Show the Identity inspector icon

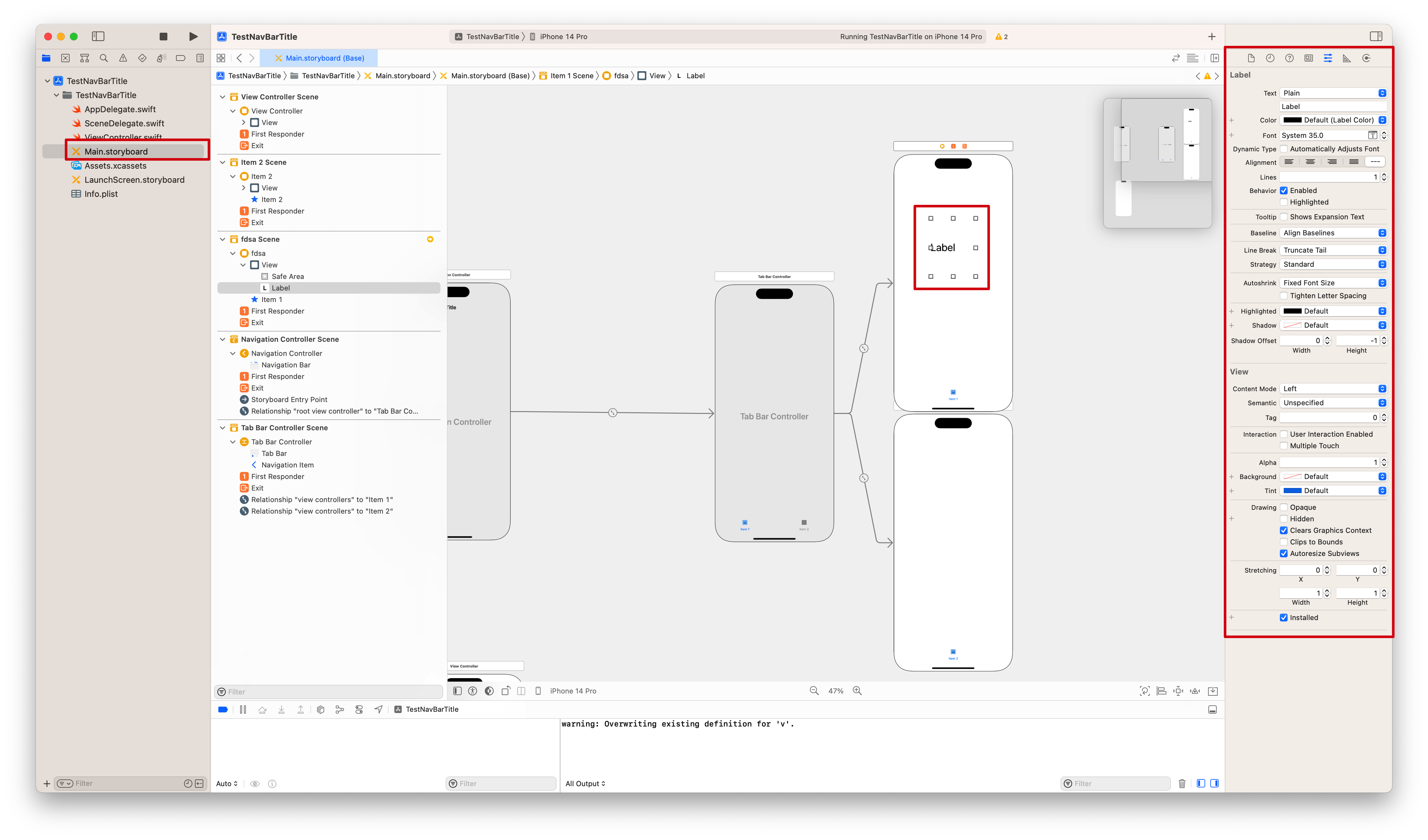click(1308, 58)
